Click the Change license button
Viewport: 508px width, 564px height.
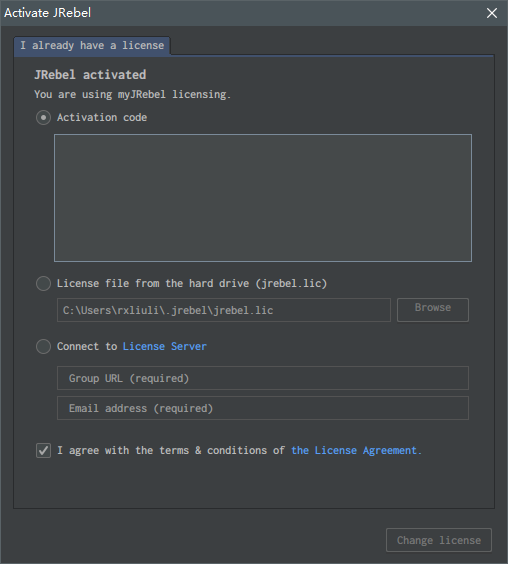click(x=439, y=540)
